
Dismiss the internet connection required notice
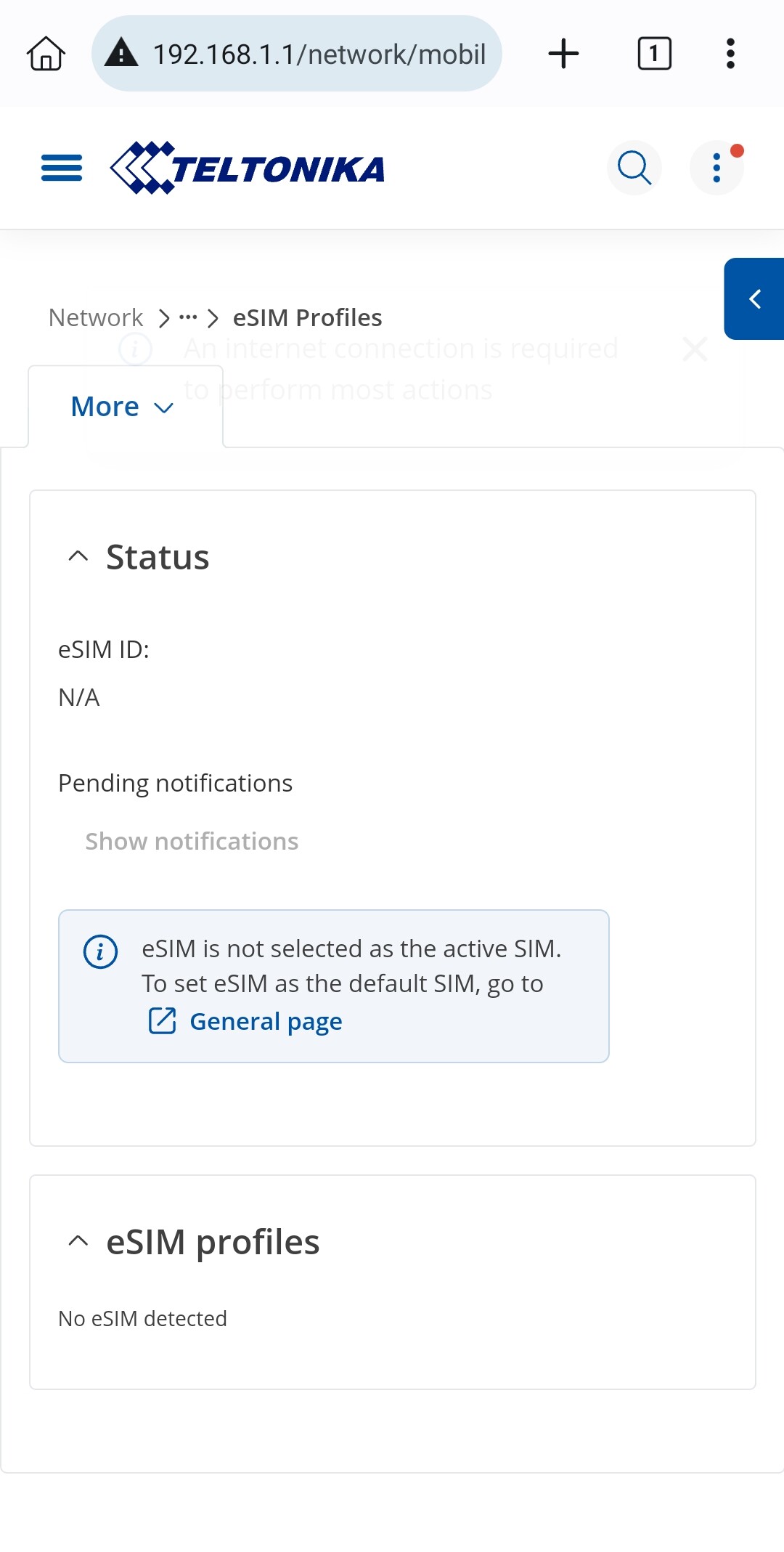tap(695, 349)
